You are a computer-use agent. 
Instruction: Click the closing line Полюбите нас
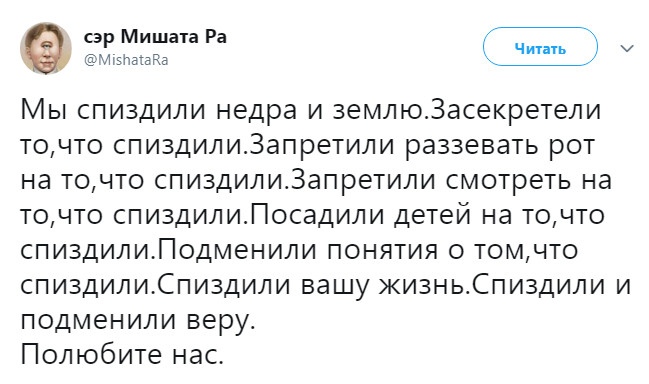(122, 355)
